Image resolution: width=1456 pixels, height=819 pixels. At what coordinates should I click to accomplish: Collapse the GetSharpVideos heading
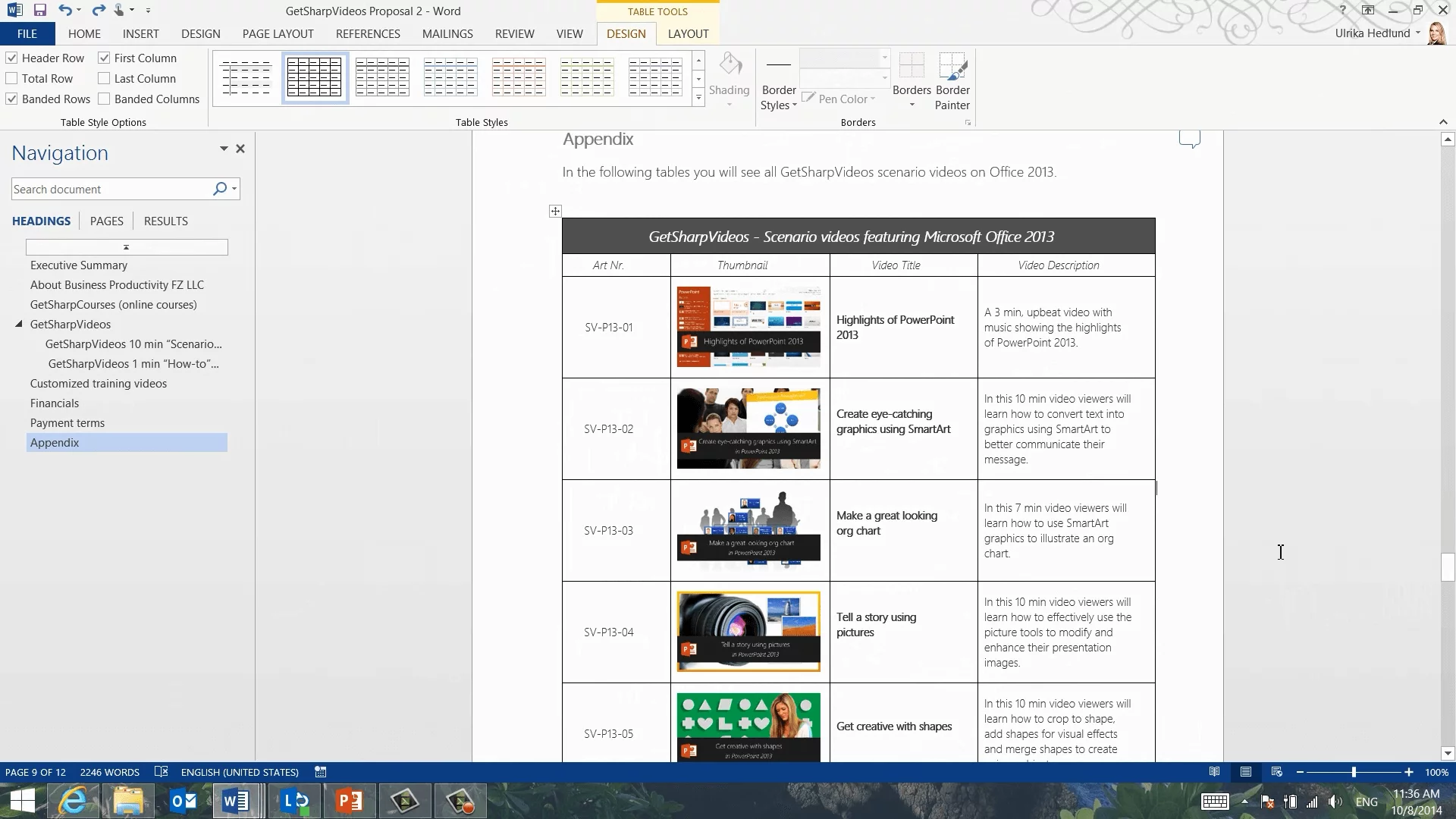point(19,325)
